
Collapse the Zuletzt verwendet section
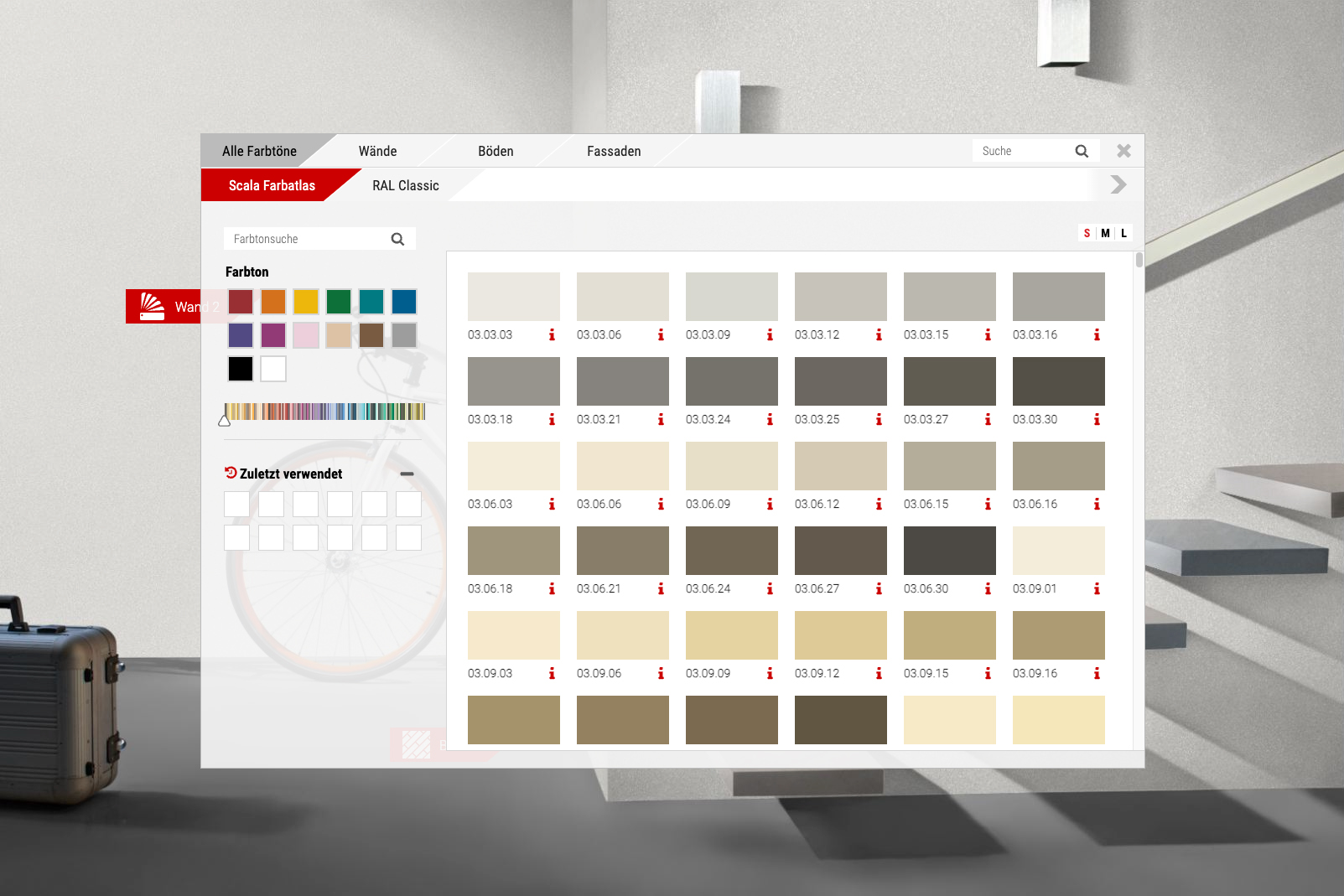tap(408, 474)
